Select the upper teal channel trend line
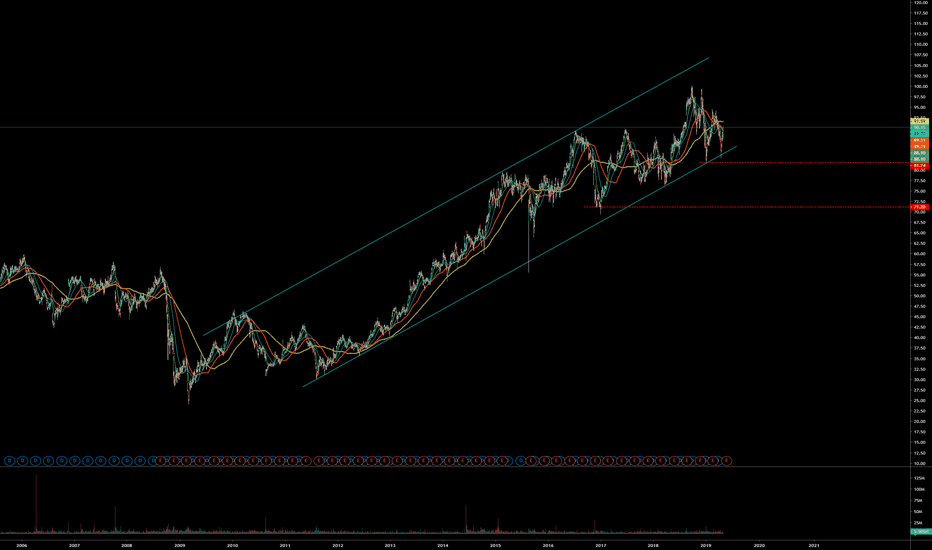 (x=456, y=197)
